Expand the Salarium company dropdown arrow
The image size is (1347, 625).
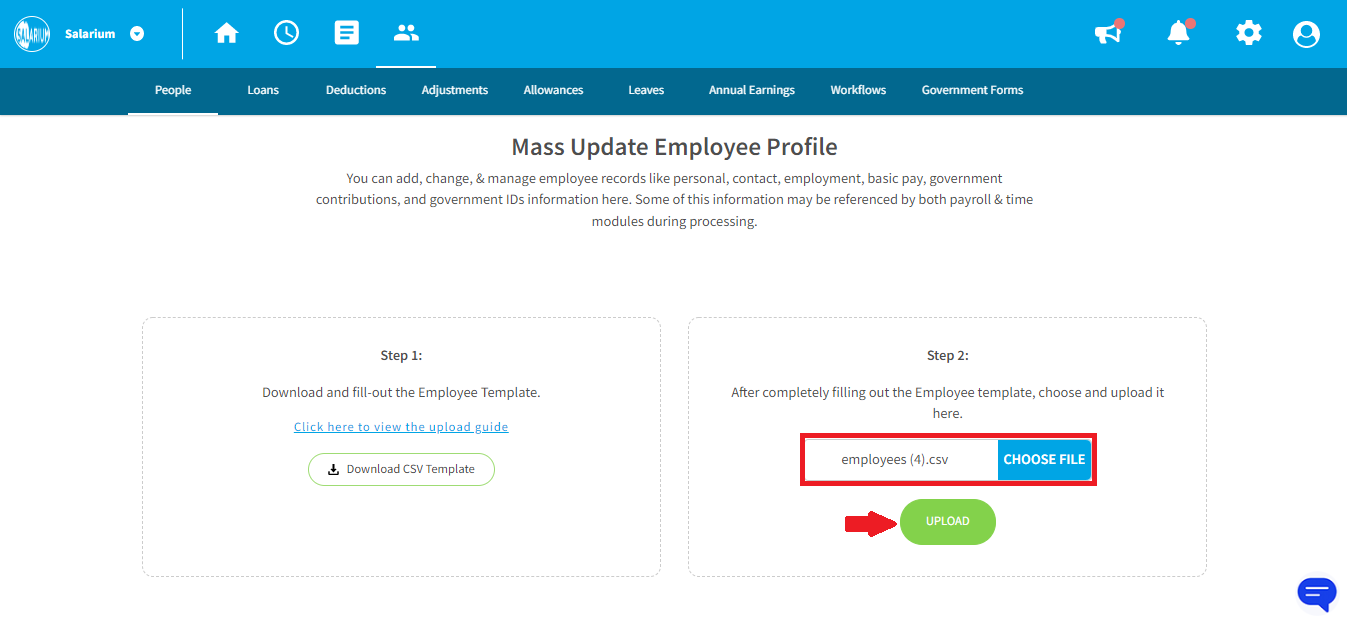(137, 34)
